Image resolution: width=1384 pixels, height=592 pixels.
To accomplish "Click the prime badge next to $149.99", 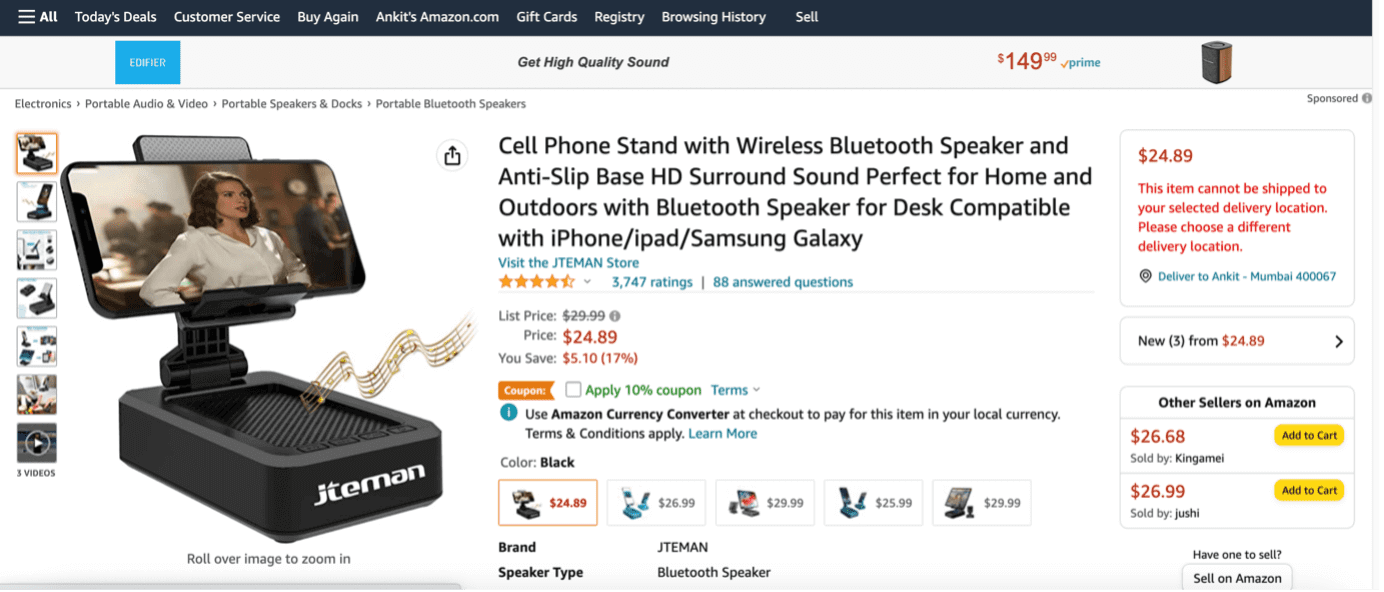I will click(x=1079, y=62).
